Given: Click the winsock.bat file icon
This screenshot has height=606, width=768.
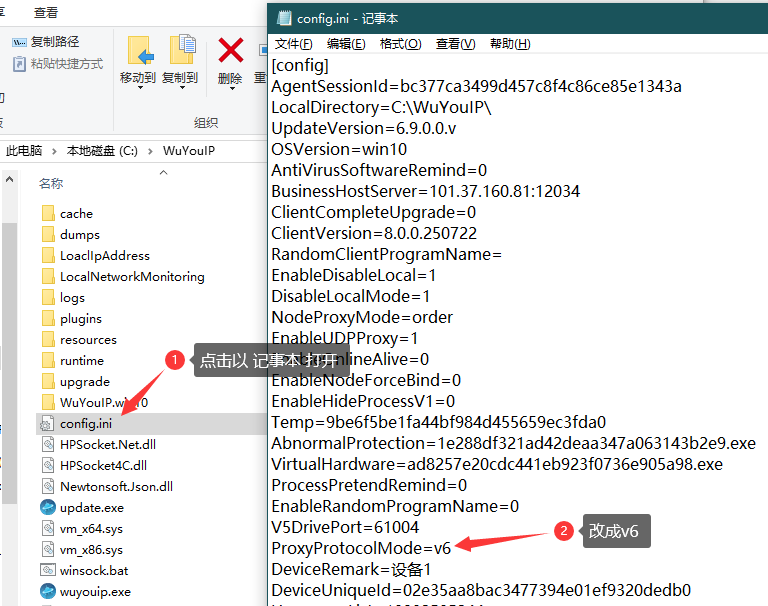Looking at the screenshot, I should coord(48,570).
